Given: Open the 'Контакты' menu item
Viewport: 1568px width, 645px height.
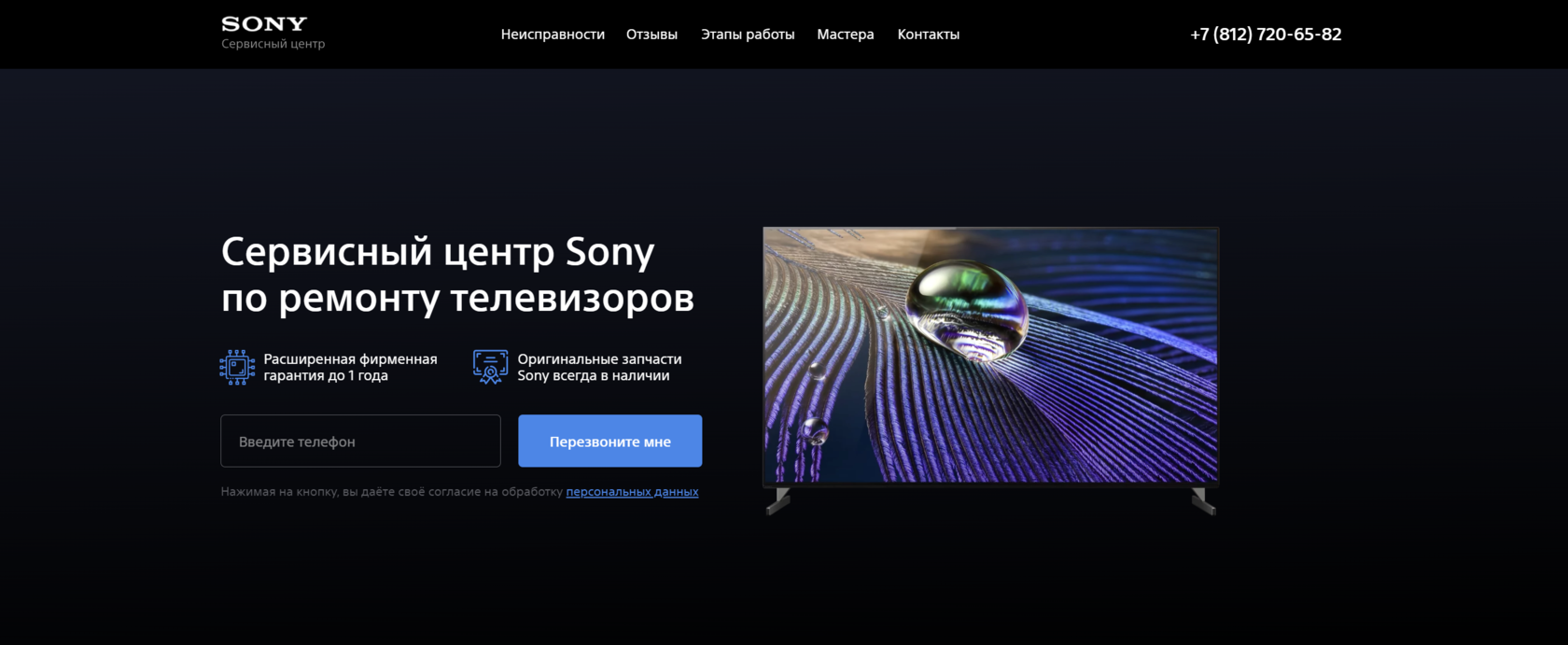Looking at the screenshot, I should (x=929, y=35).
